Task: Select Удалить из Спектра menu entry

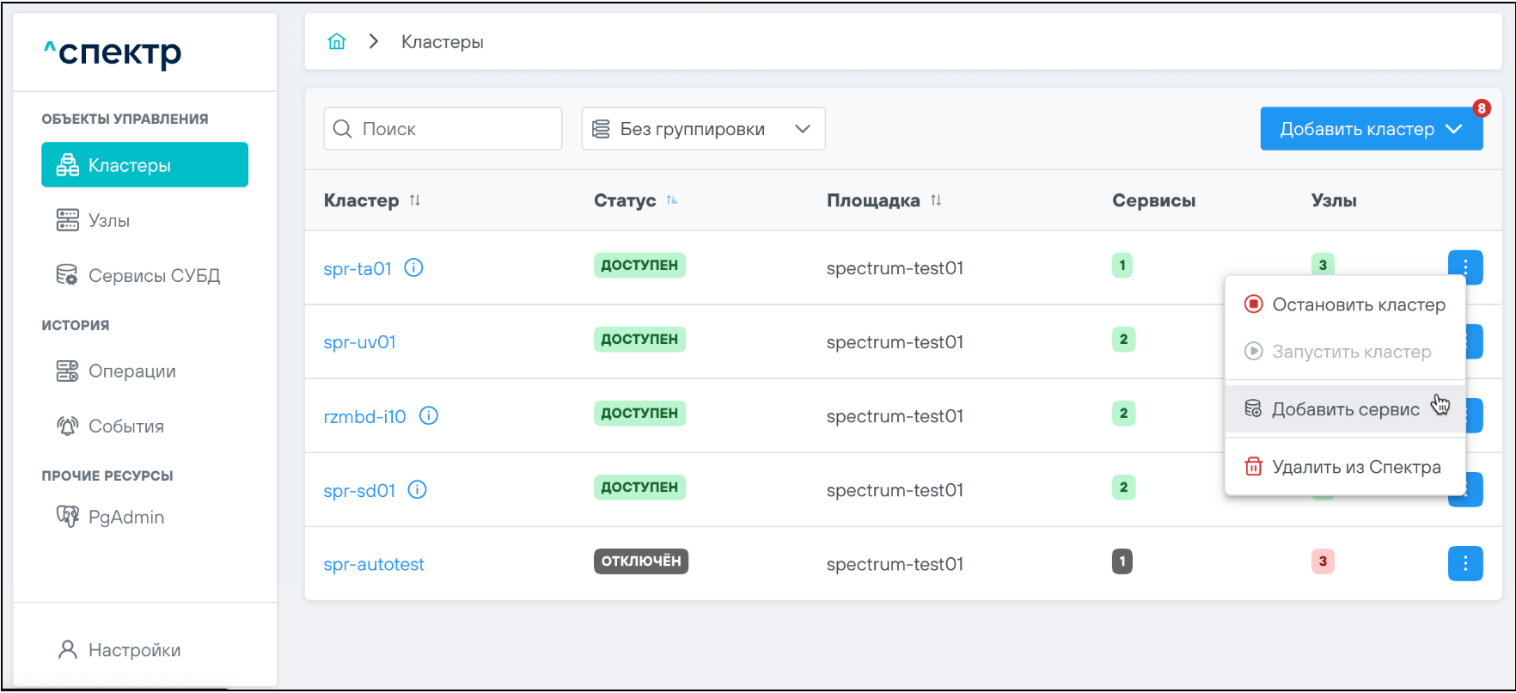Action: [1345, 467]
